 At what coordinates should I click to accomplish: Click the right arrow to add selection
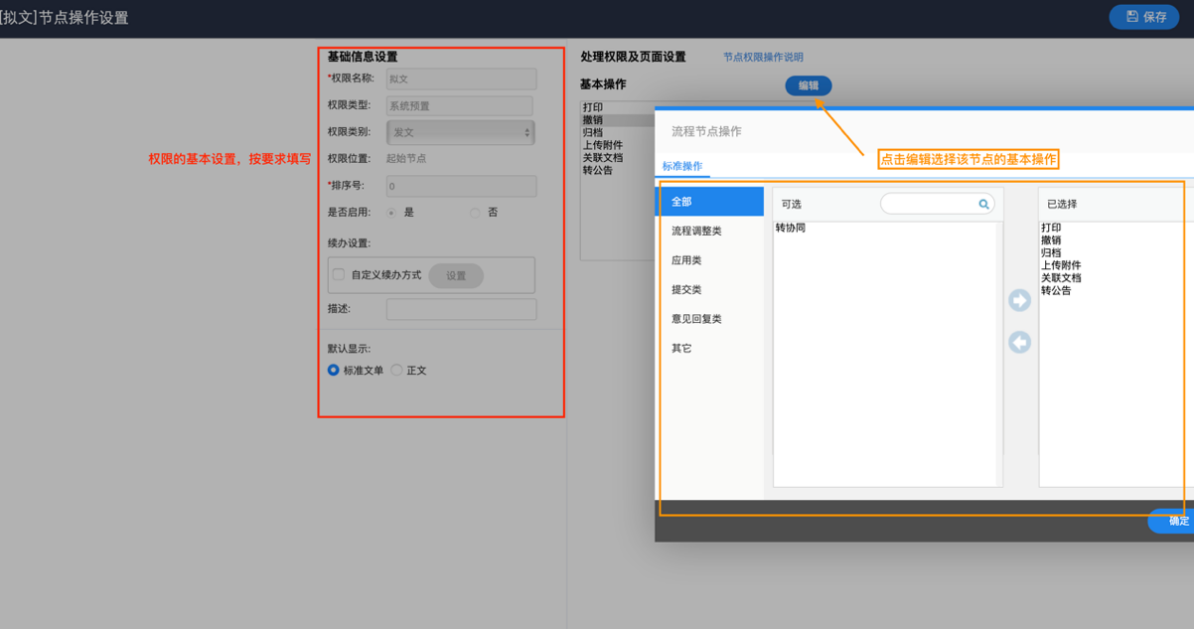click(1019, 300)
